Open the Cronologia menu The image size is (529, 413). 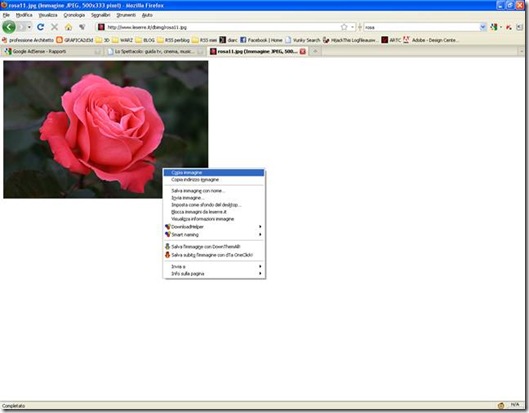74,15
